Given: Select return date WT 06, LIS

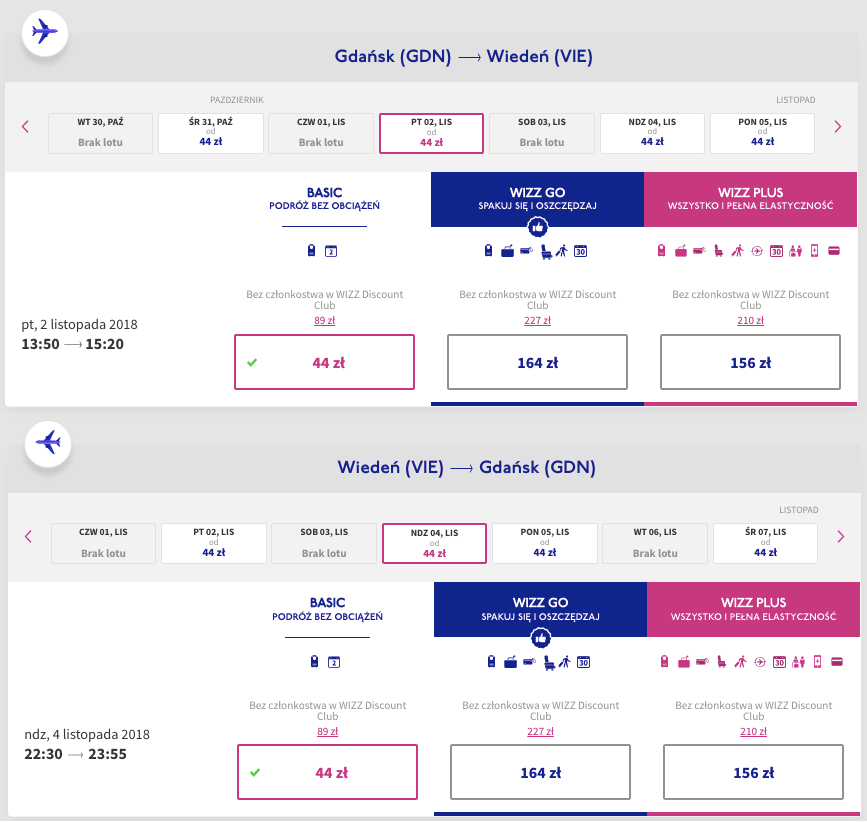Looking at the screenshot, I should point(655,543).
